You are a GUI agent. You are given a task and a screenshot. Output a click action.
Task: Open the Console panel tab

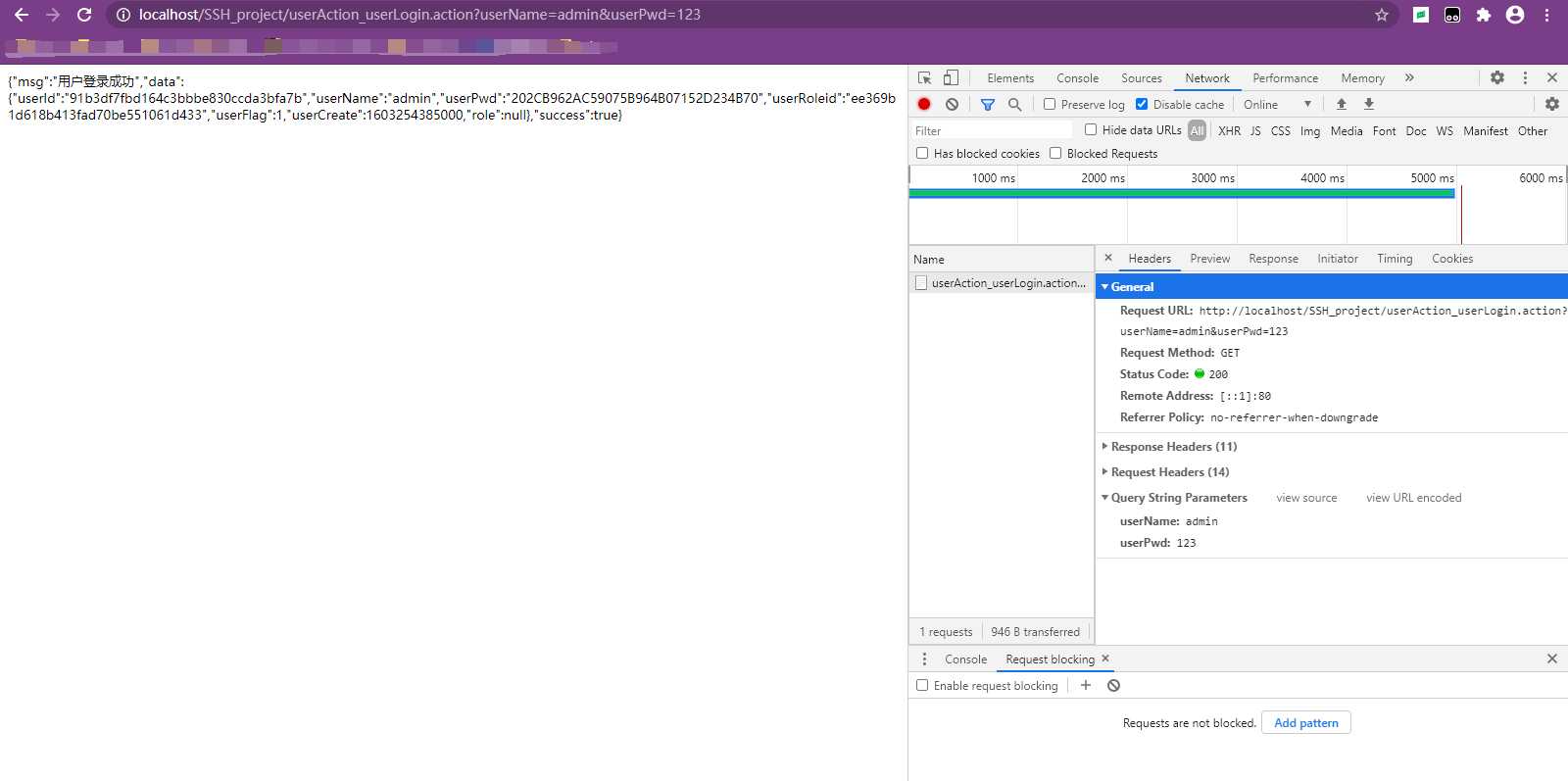[x=1077, y=78]
